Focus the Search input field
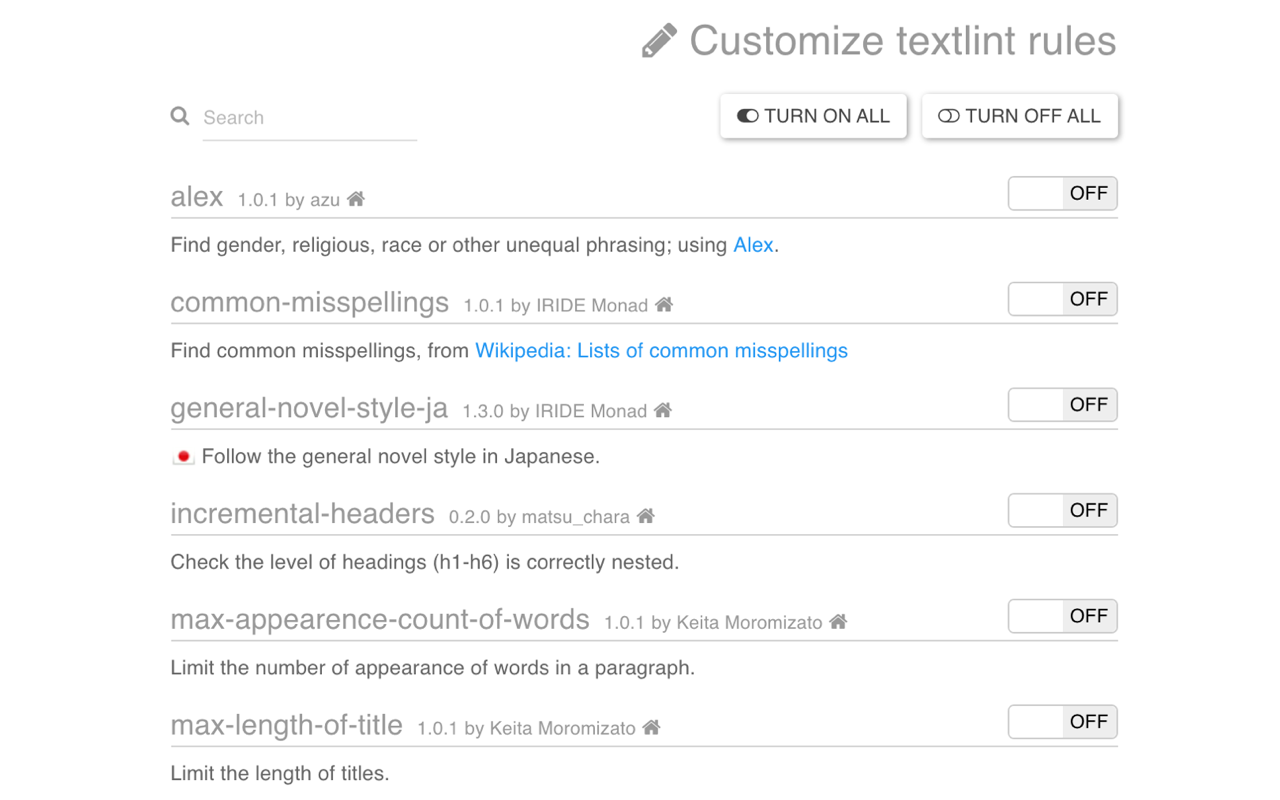 pyautogui.click(x=310, y=118)
